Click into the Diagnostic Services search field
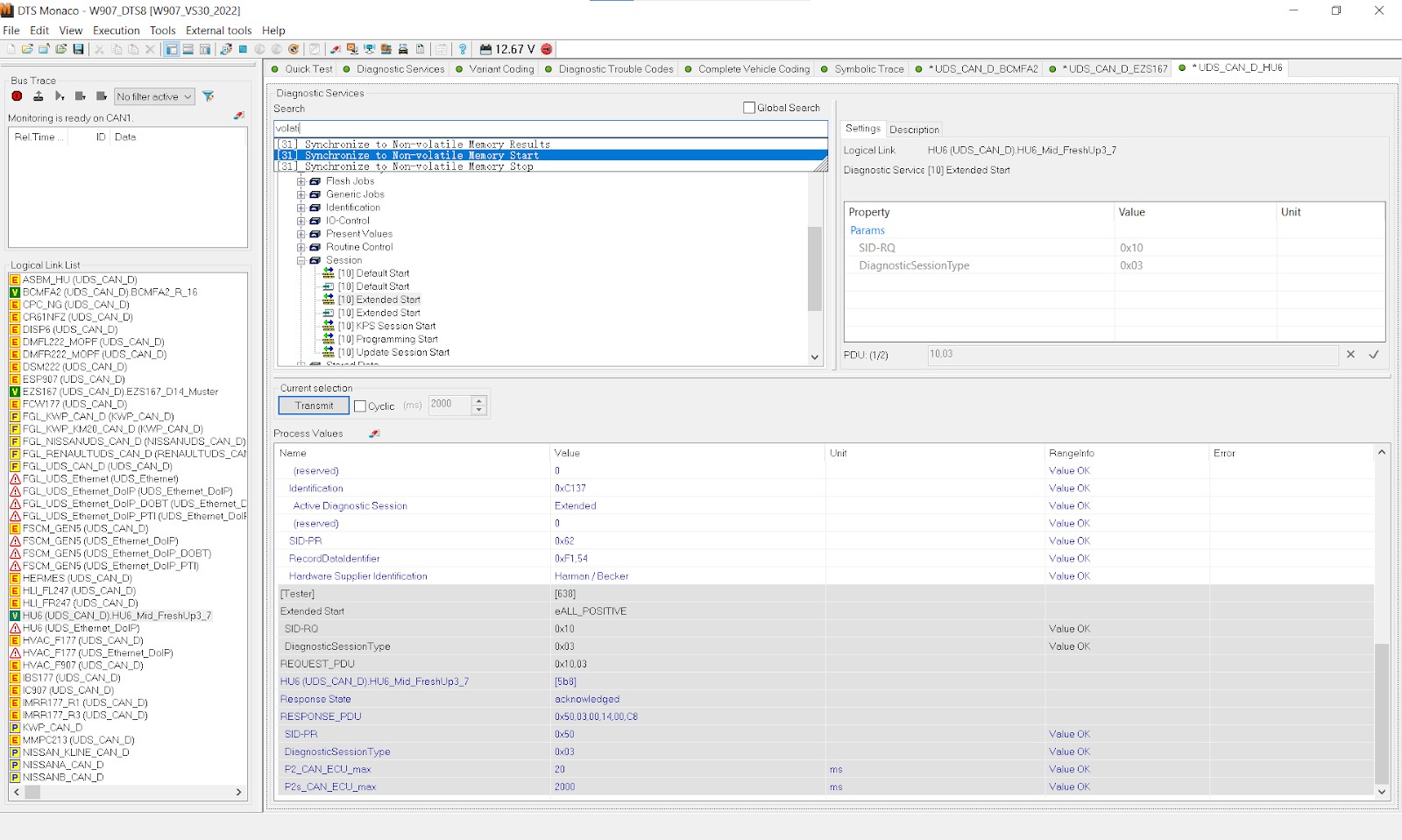The width and height of the screenshot is (1402, 840). tap(551, 128)
